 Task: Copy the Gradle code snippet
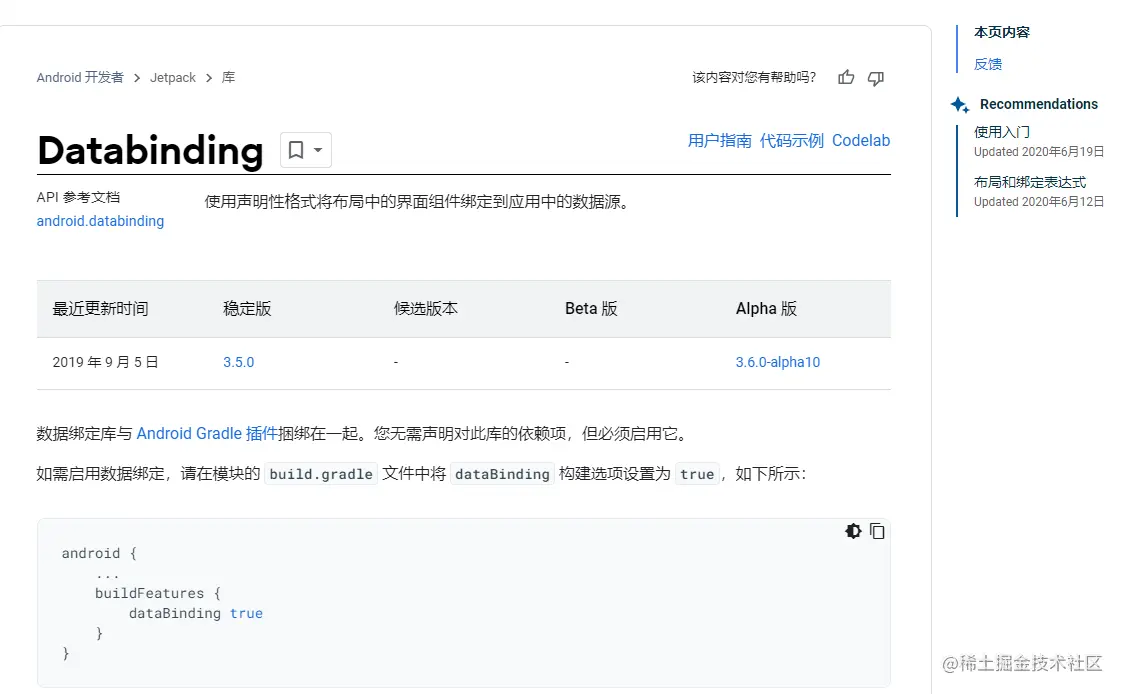(x=877, y=531)
